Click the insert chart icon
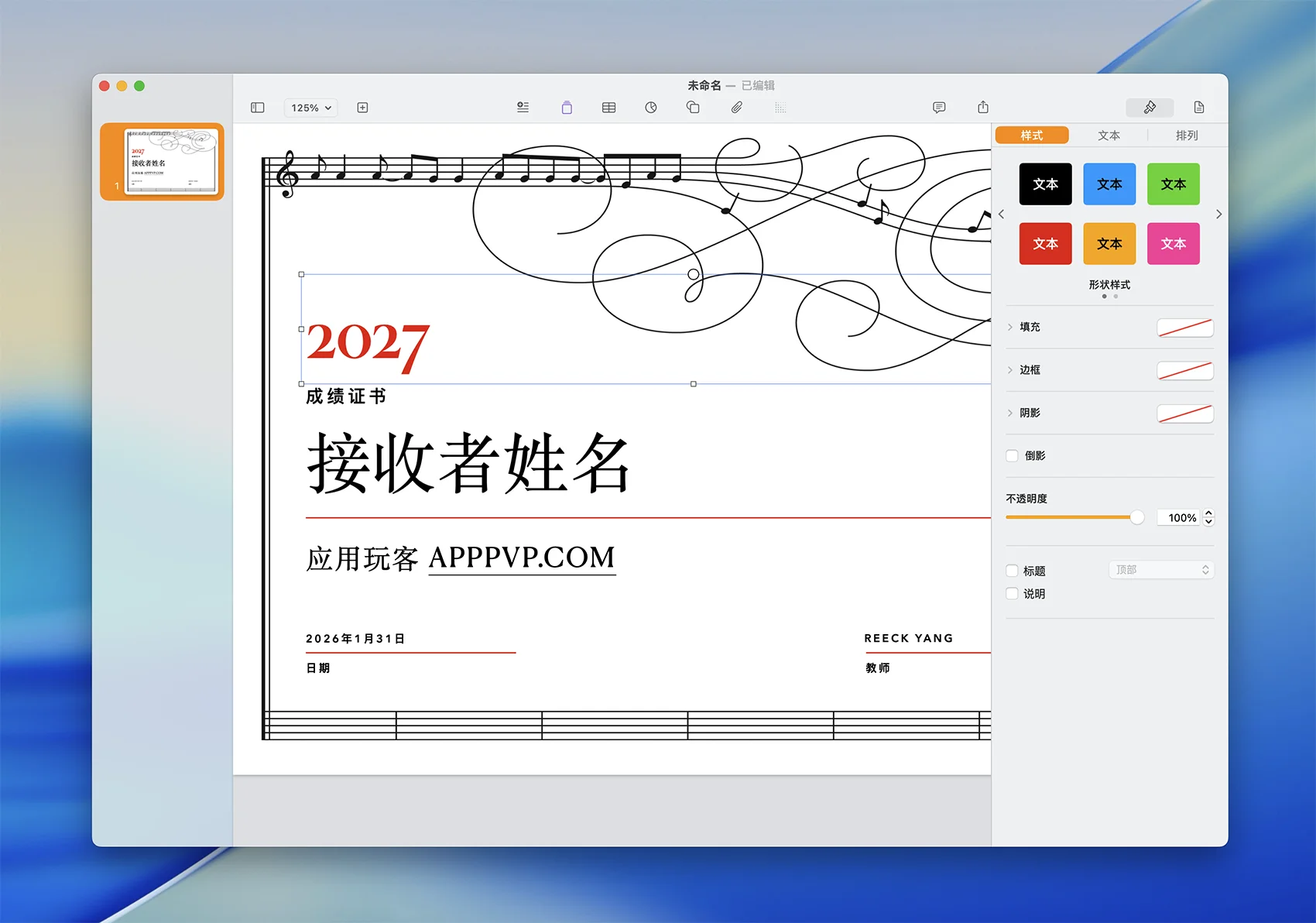This screenshot has width=1316, height=923. click(651, 108)
